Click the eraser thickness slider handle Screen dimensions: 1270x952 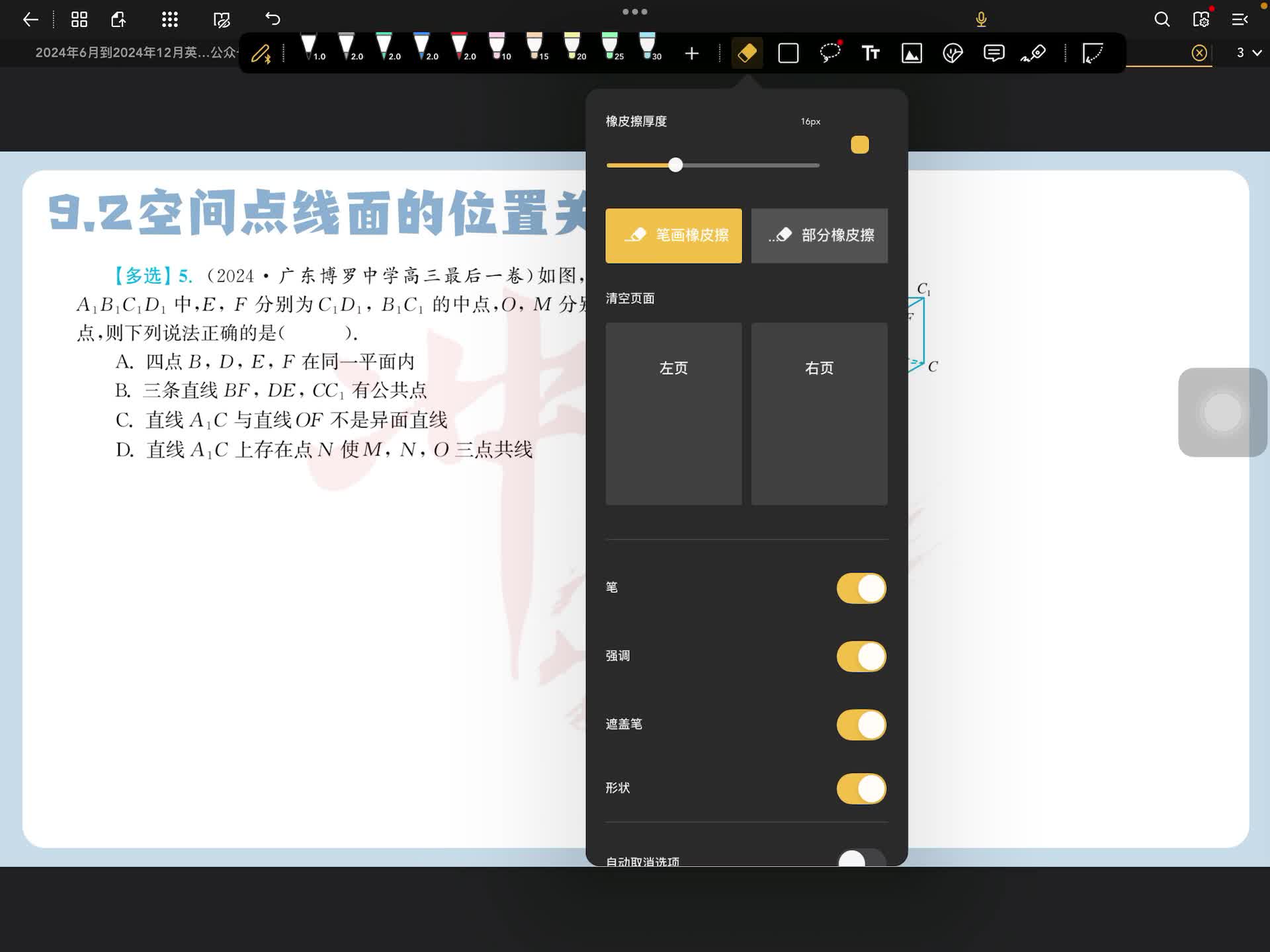(675, 165)
